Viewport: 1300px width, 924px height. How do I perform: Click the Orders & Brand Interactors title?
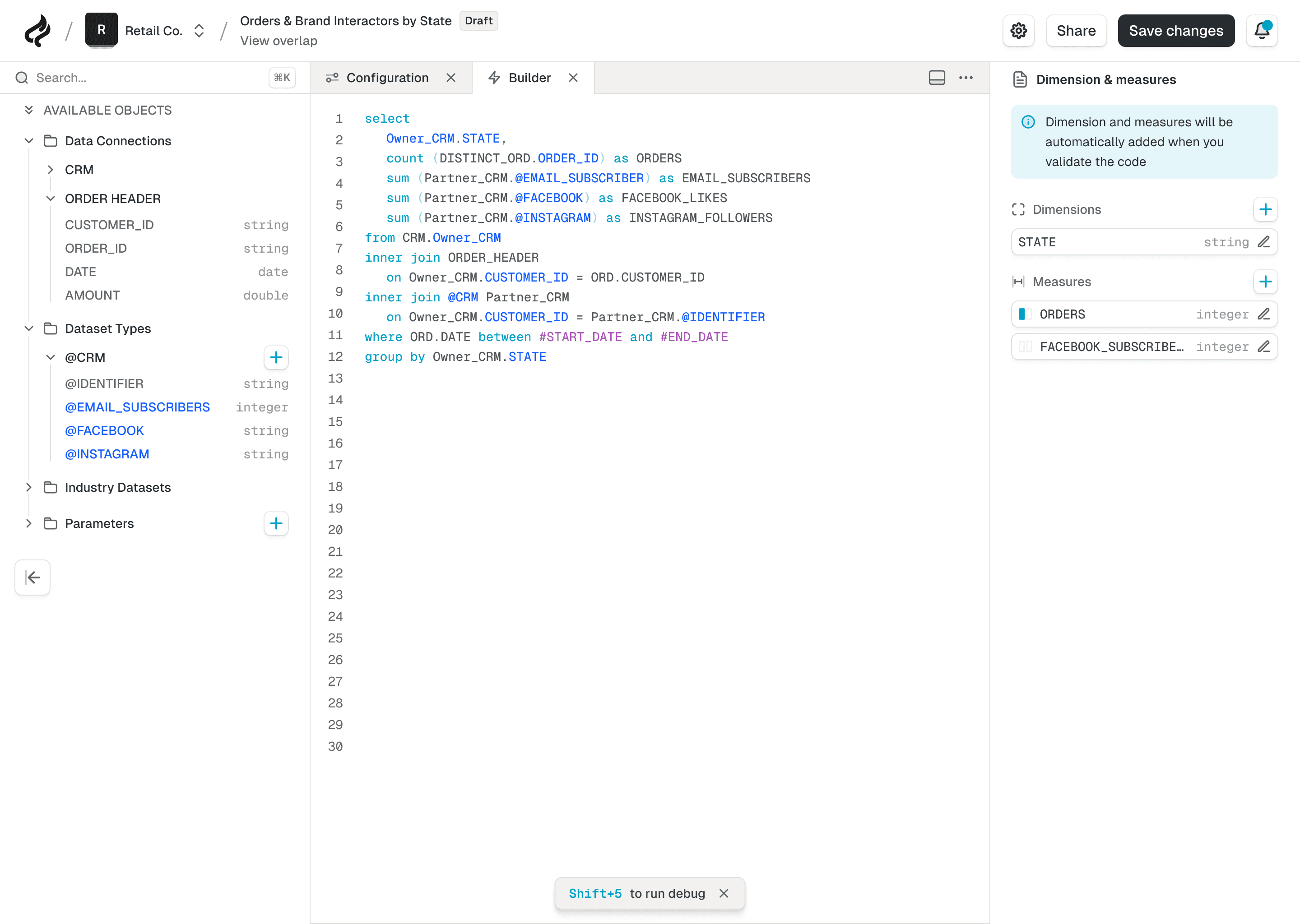[x=345, y=21]
